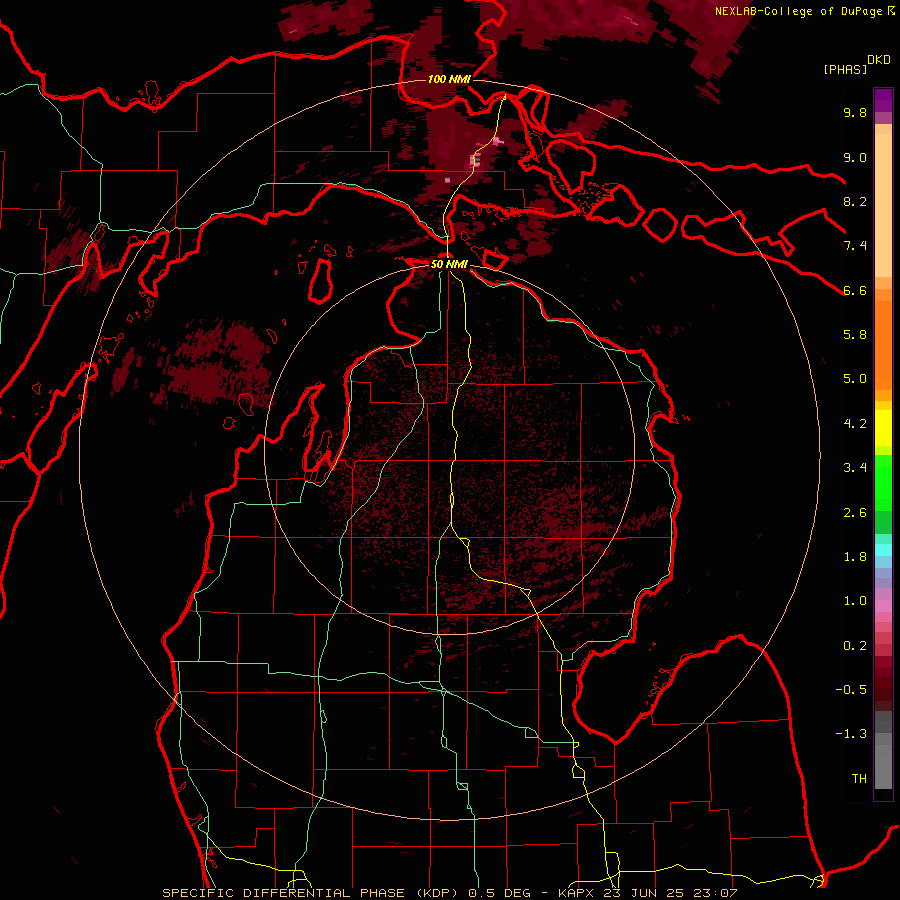Click the [PHAS] units label
This screenshot has width=900, height=900.
845,69
